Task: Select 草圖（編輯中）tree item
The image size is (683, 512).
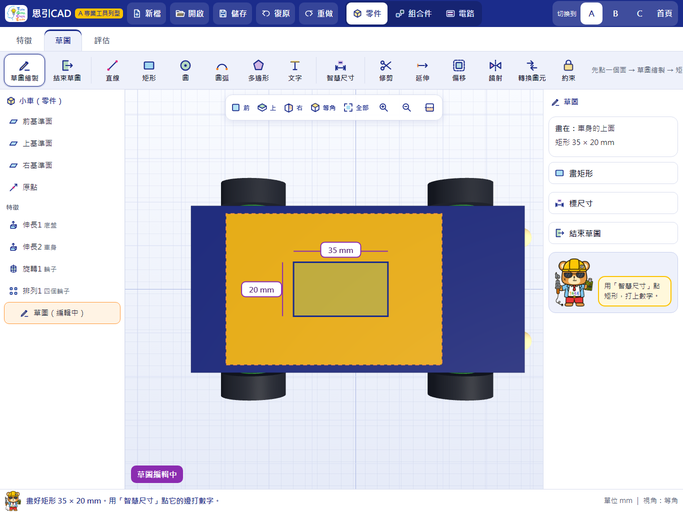Action: [62, 313]
